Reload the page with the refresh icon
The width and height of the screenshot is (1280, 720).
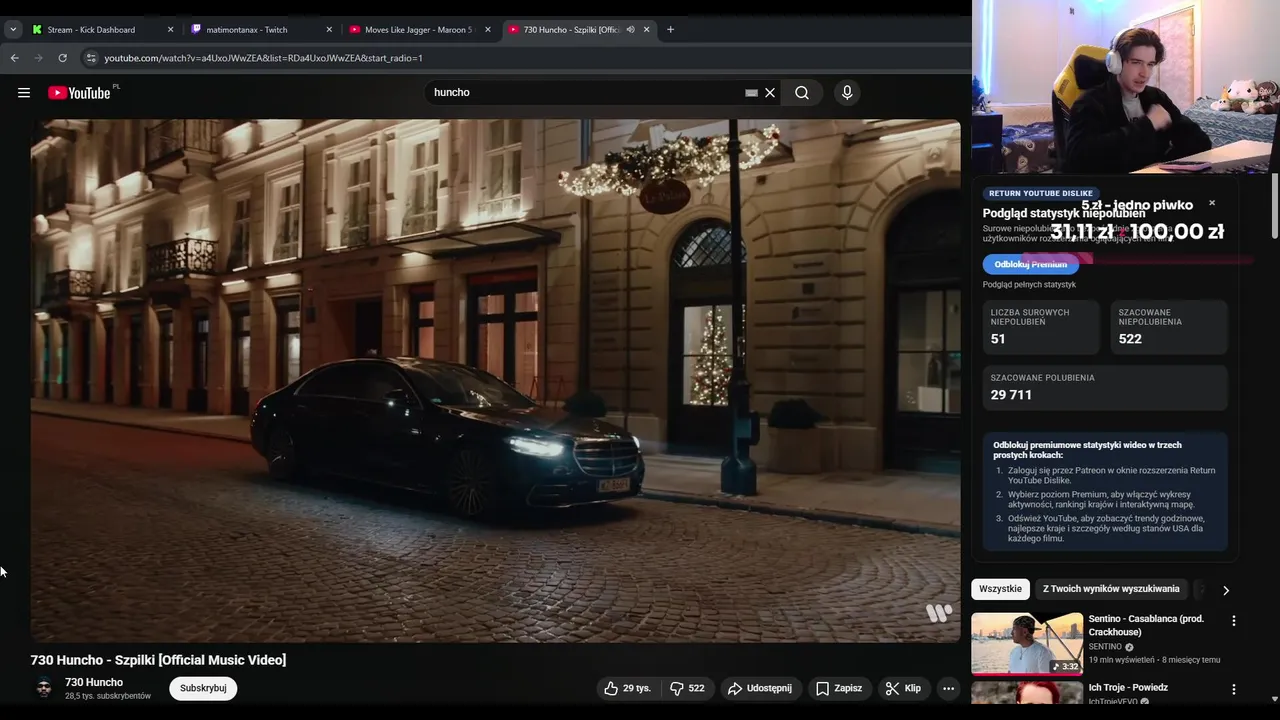(62, 58)
